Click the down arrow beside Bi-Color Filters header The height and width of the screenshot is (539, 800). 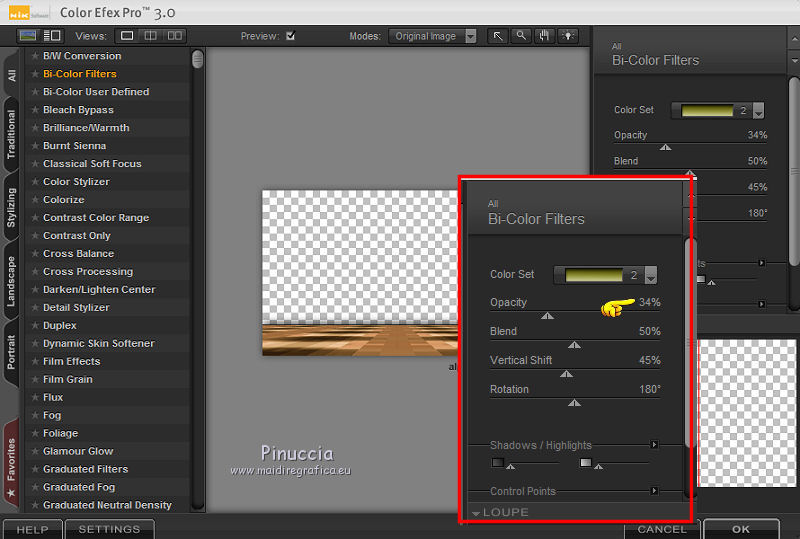(794, 61)
